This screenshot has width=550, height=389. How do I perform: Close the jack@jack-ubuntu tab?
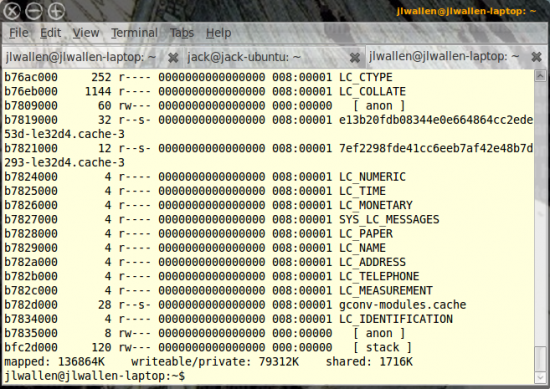(x=355, y=58)
